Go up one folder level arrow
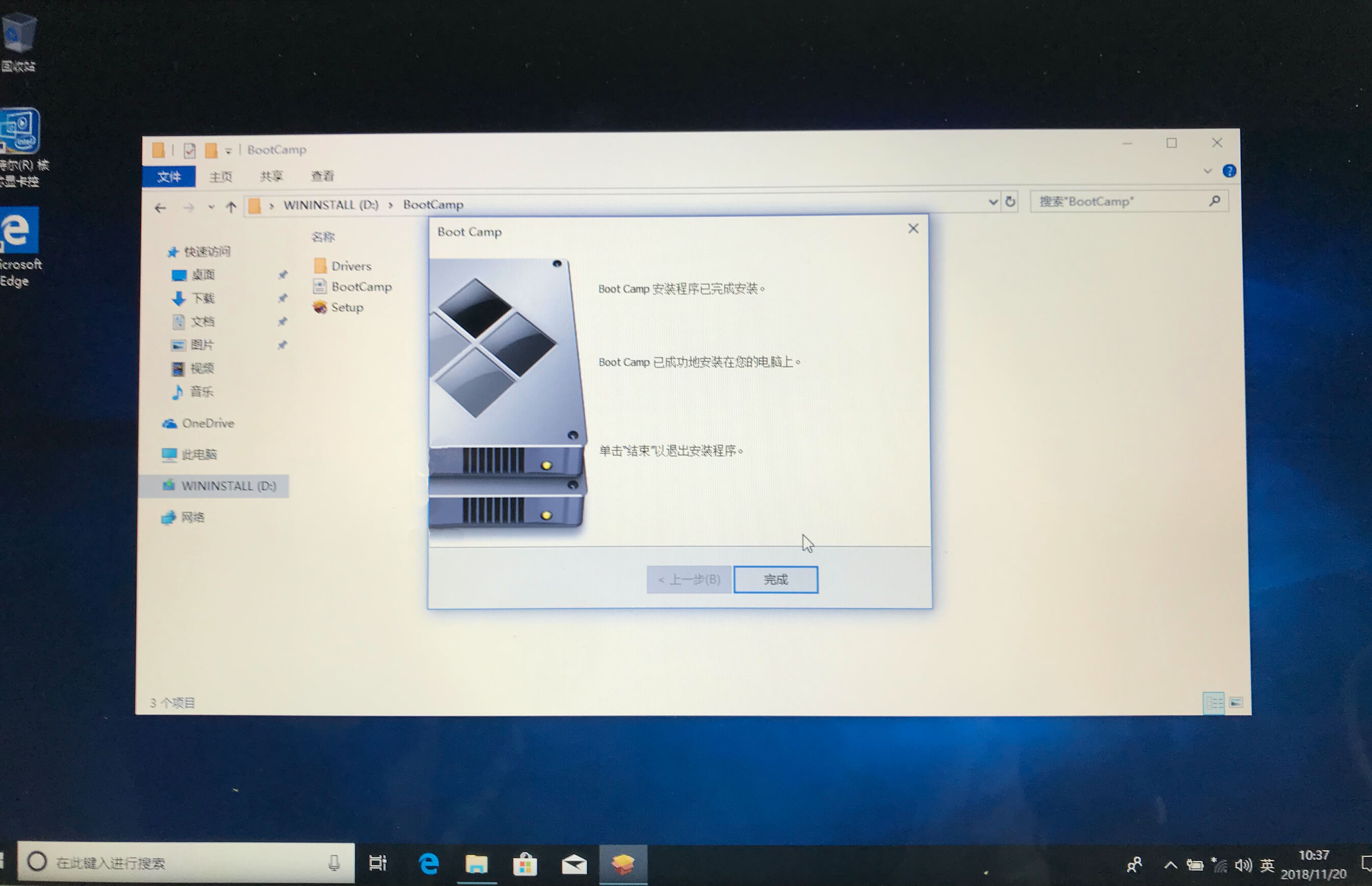Image resolution: width=1372 pixels, height=886 pixels. pos(231,207)
